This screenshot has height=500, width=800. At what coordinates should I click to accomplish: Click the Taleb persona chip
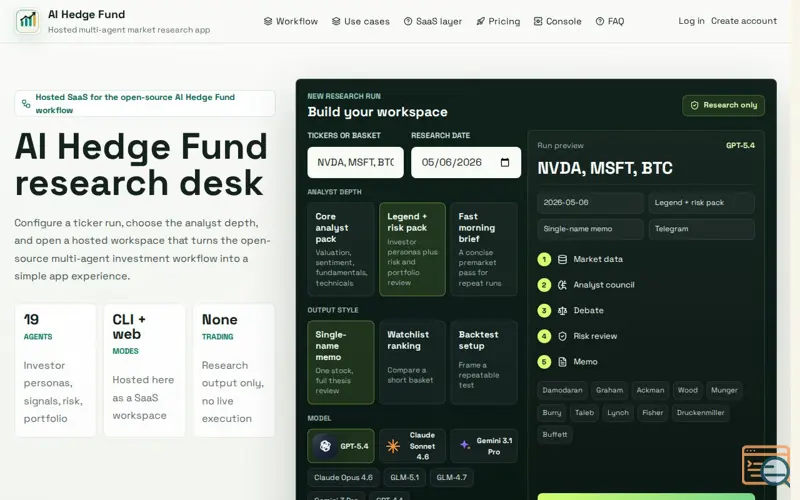pos(585,413)
